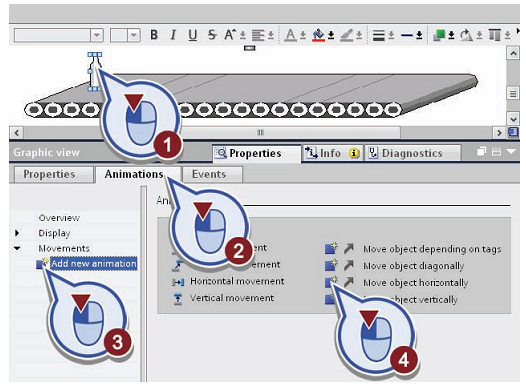Click the border color pen icon

click(347, 35)
